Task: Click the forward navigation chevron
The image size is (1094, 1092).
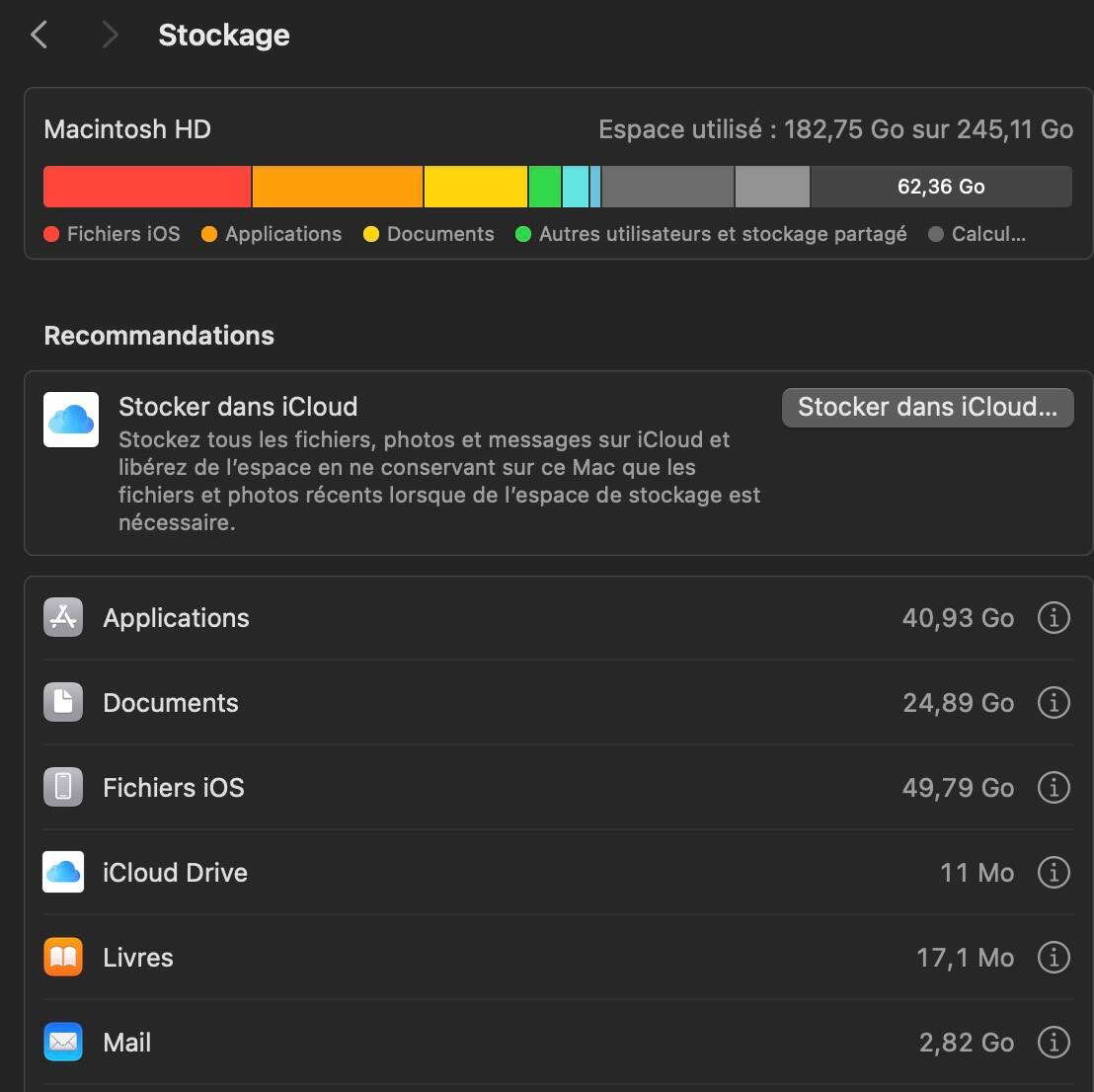Action: coord(110,36)
